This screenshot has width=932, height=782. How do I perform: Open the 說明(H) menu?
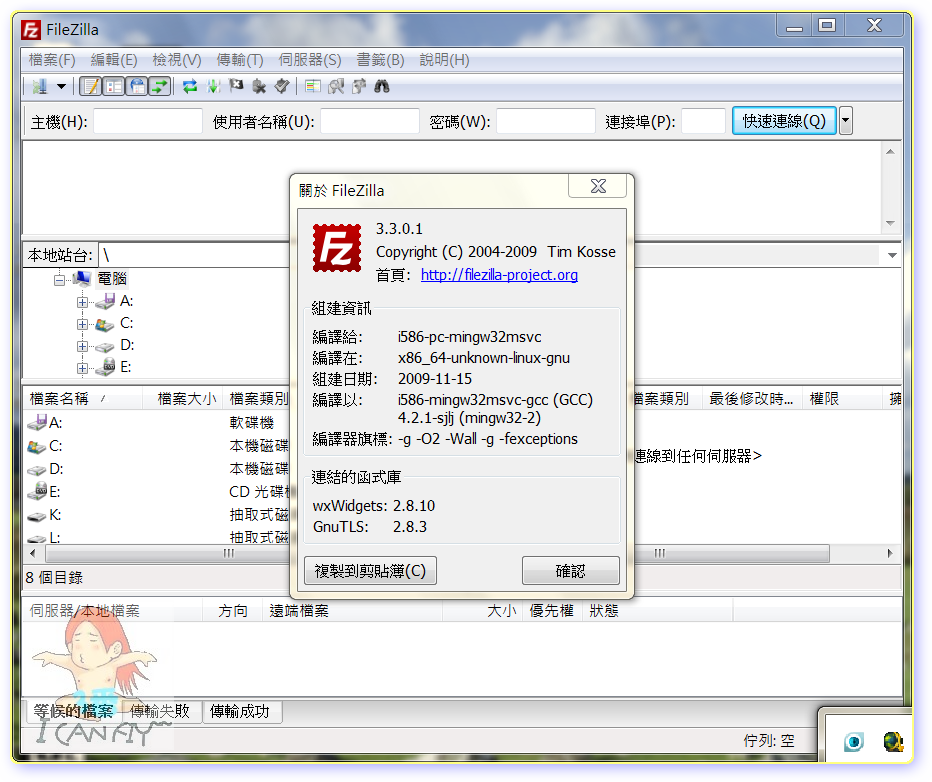[444, 60]
